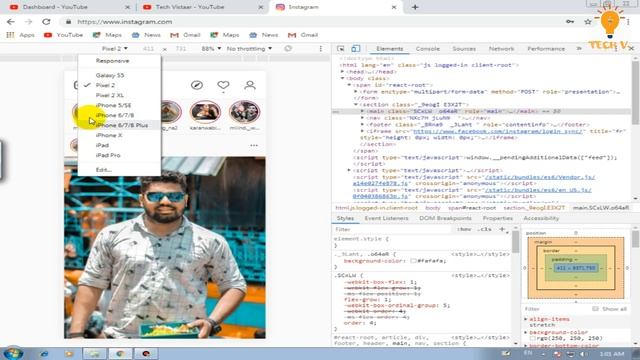
Task: Open the facebook.com iframe src link
Action: point(499,131)
